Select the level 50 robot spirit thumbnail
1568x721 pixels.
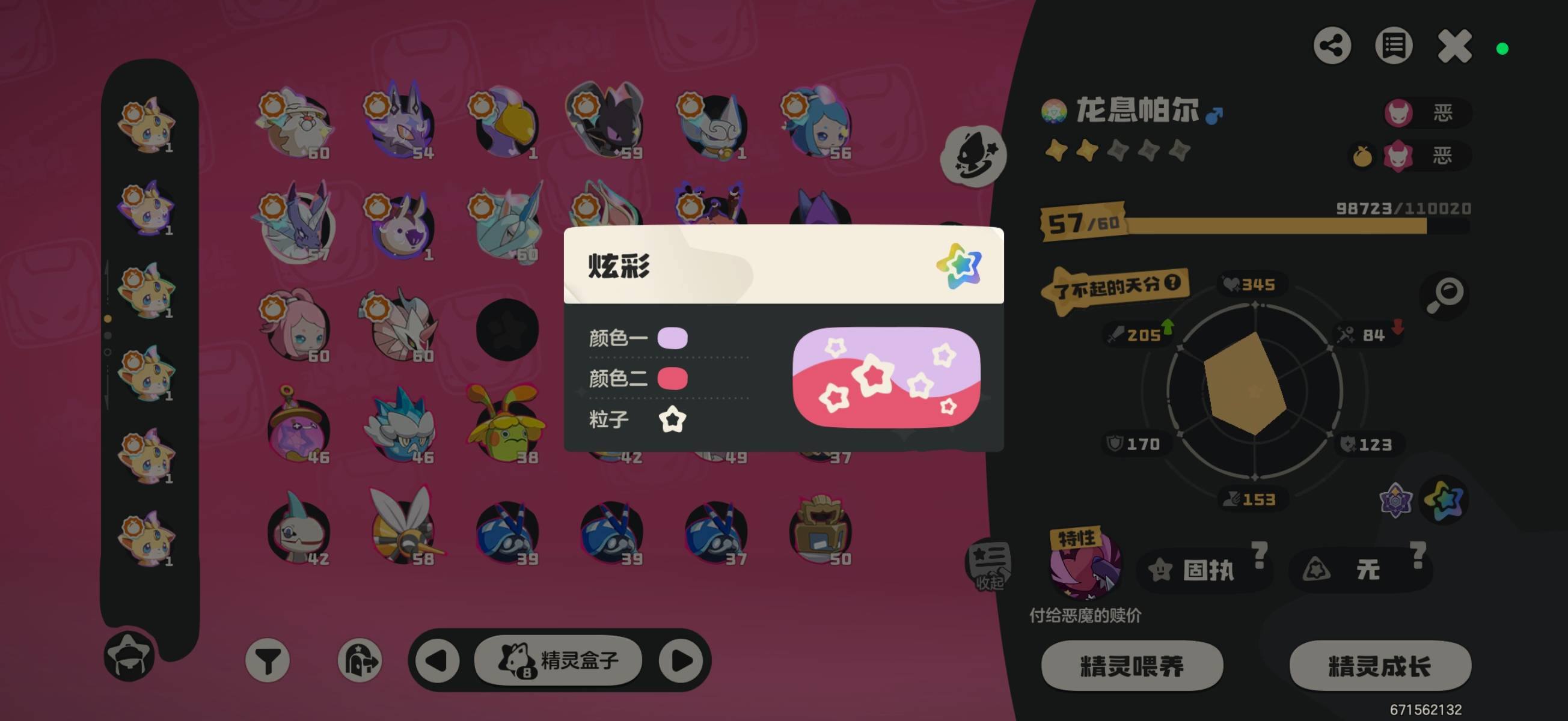820,531
